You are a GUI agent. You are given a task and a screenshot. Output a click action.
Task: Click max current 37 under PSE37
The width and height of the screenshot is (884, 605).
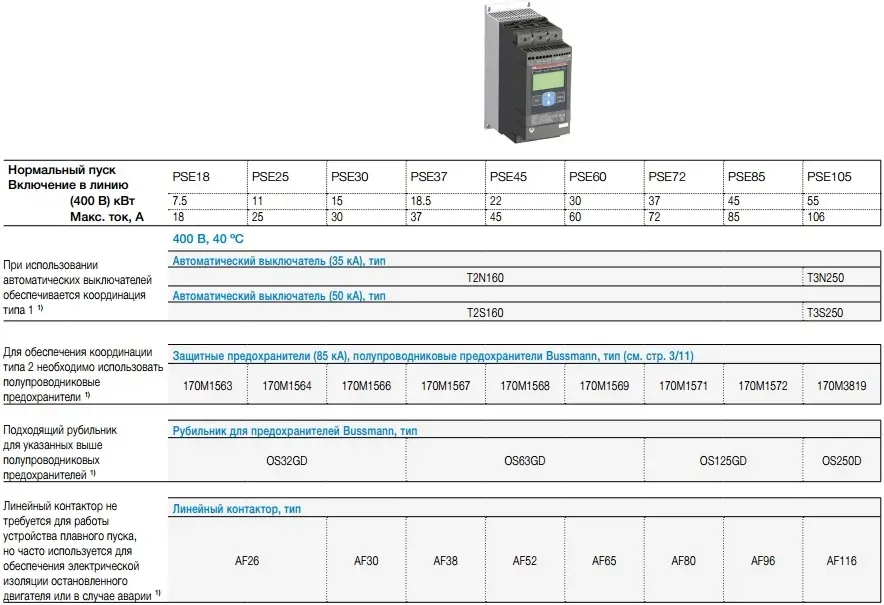tap(416, 217)
